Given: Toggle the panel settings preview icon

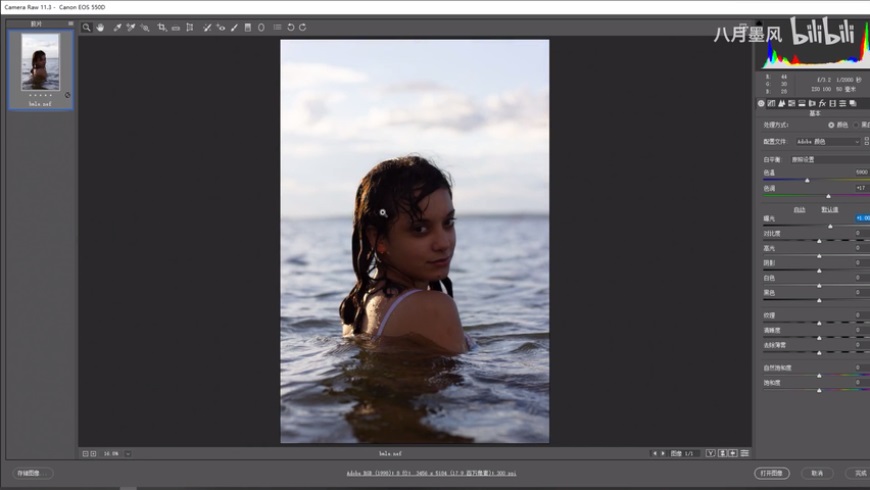Looking at the screenshot, I should [x=745, y=453].
